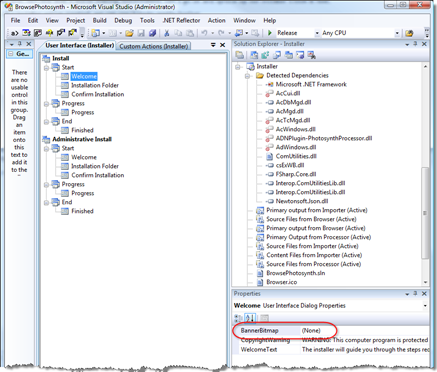Screen dimensions: 437x372
Task: Open the Custom Actions Editor icon
Action: point(300,55)
